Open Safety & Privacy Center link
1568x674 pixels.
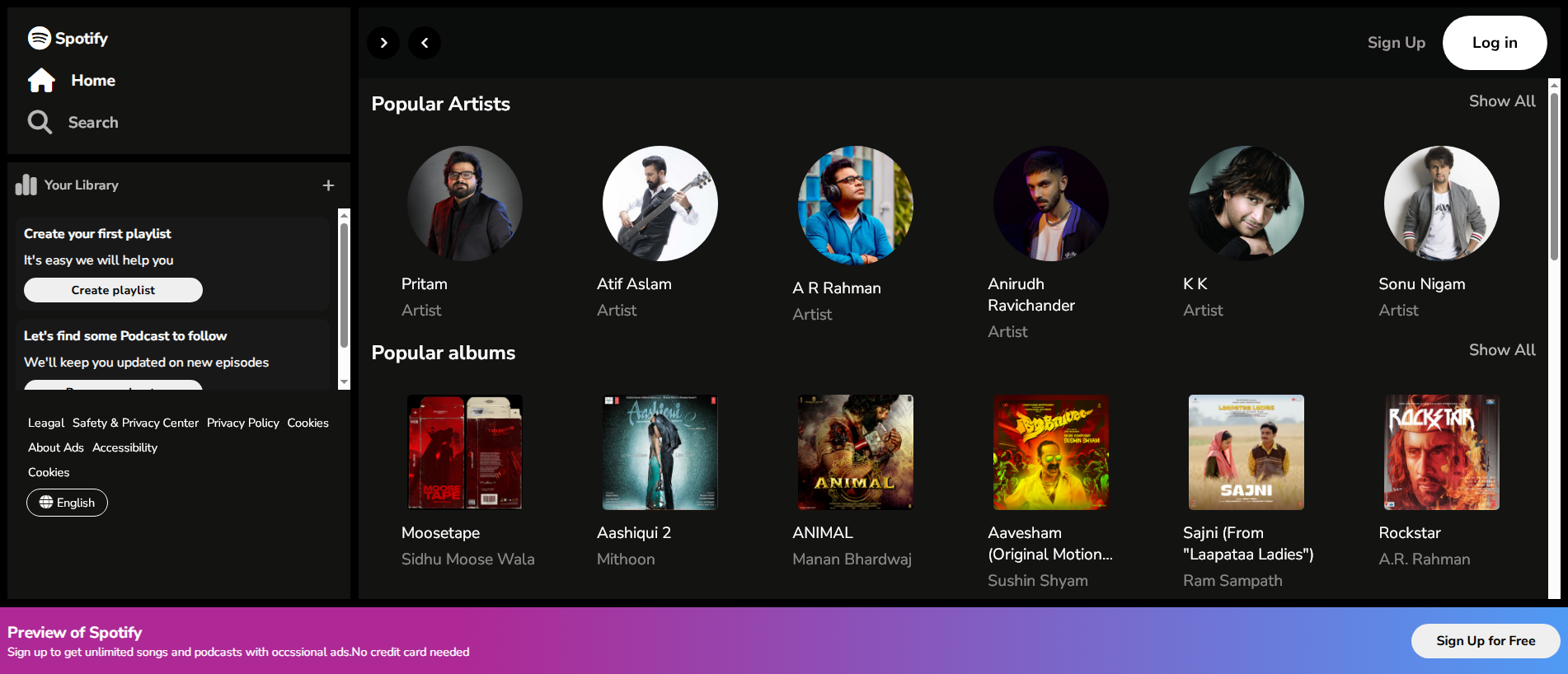[x=135, y=423]
